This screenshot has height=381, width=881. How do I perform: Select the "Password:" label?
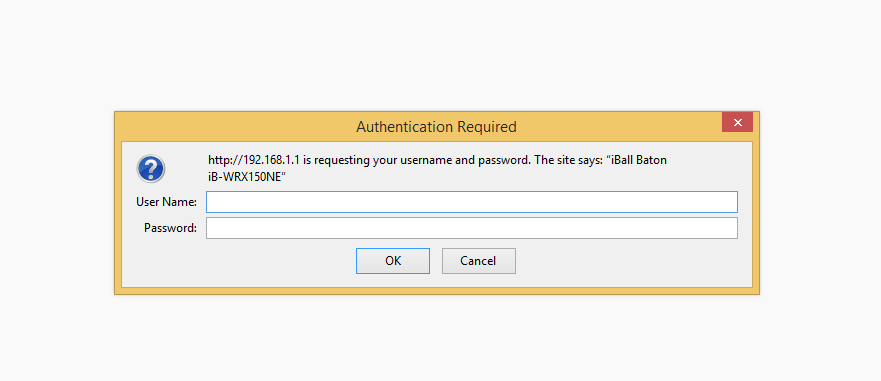[170, 228]
